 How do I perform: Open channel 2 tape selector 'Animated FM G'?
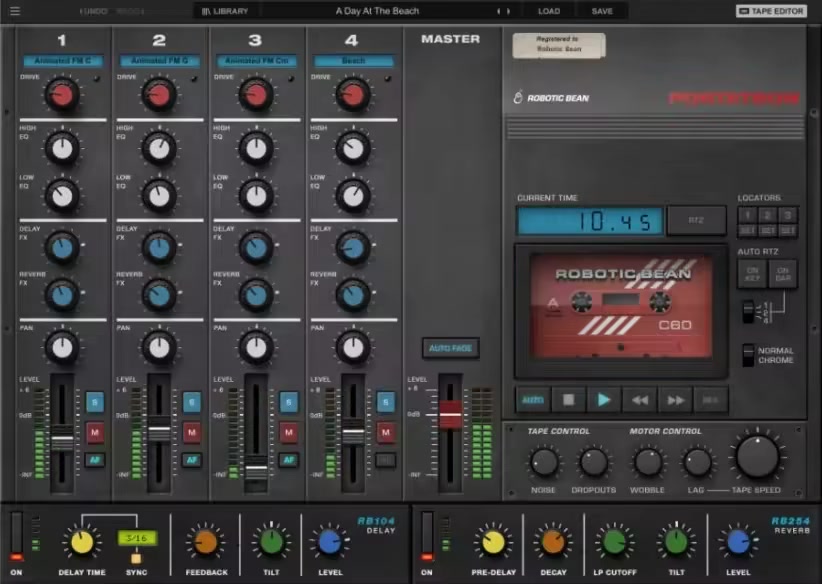(159, 61)
